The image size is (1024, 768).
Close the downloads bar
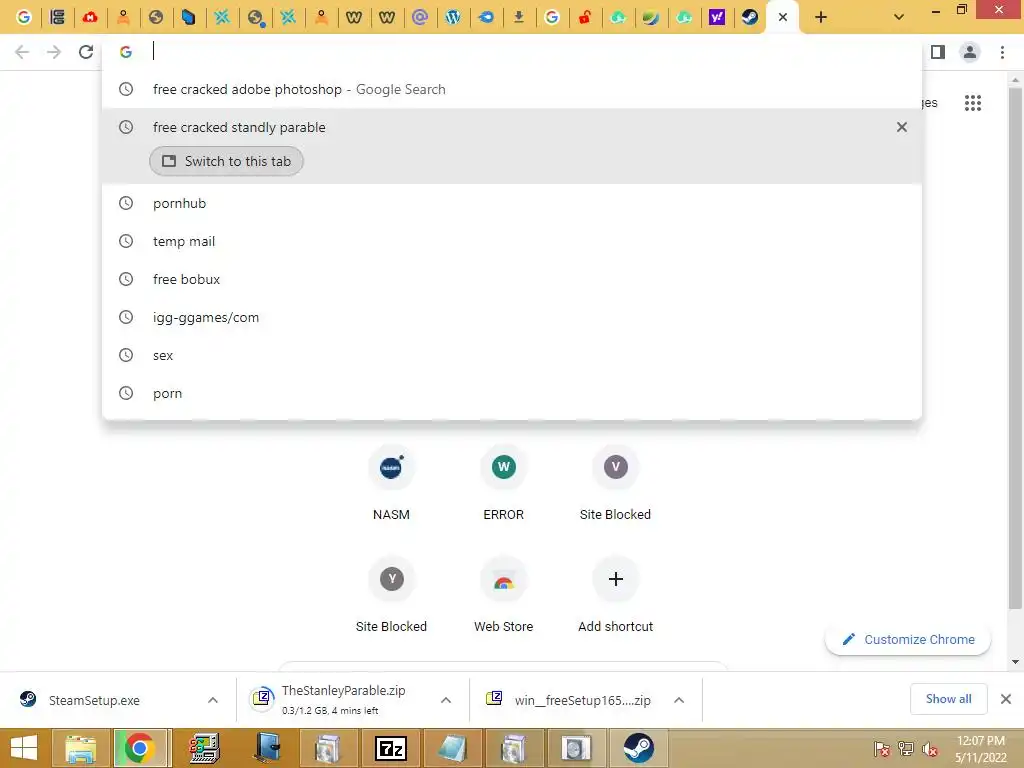1006,699
